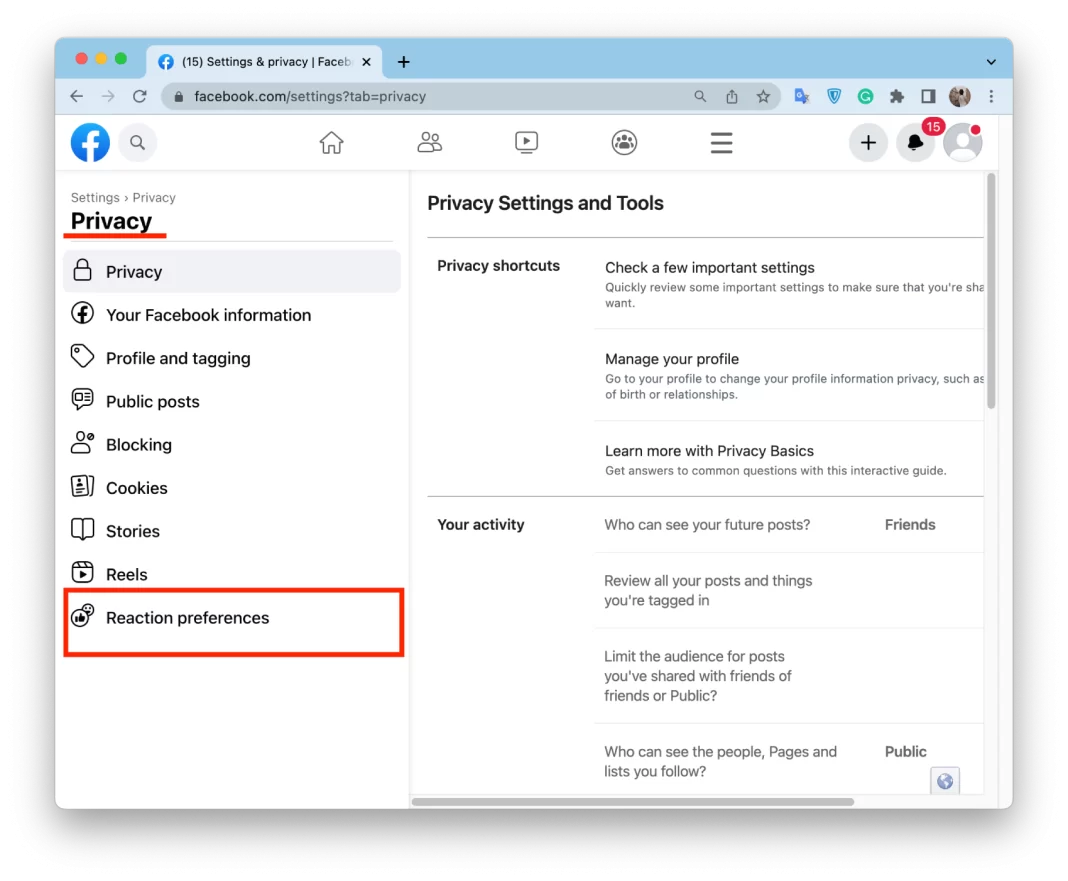
Task: Open notifications bell with 15 badge
Action: click(x=915, y=143)
